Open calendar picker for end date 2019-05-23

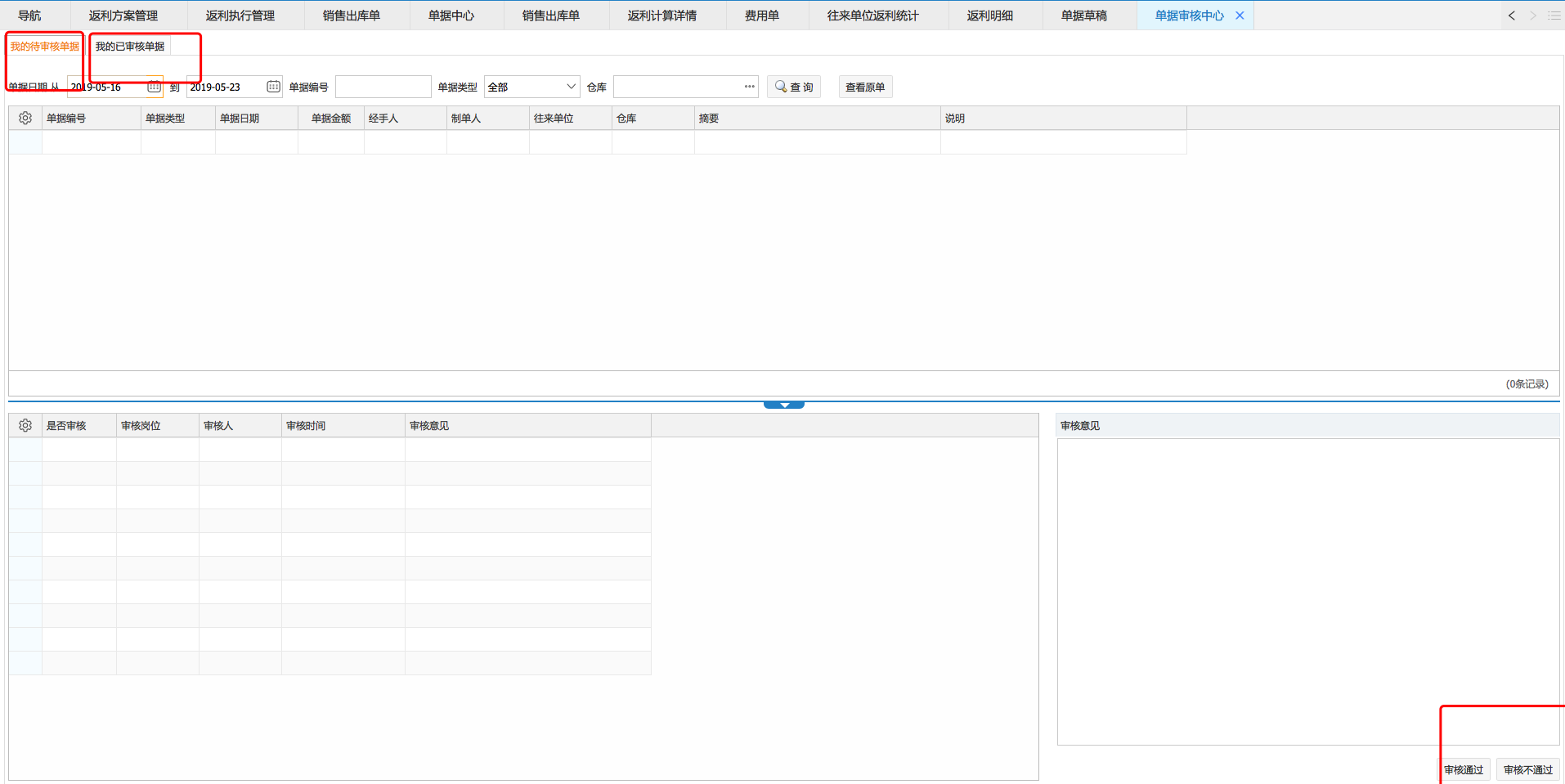click(273, 87)
